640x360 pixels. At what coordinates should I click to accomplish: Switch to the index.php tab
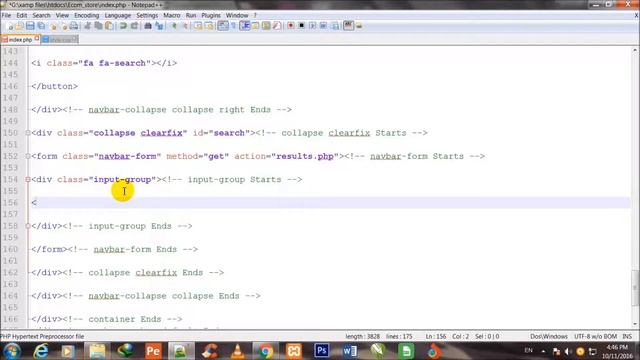coord(20,40)
